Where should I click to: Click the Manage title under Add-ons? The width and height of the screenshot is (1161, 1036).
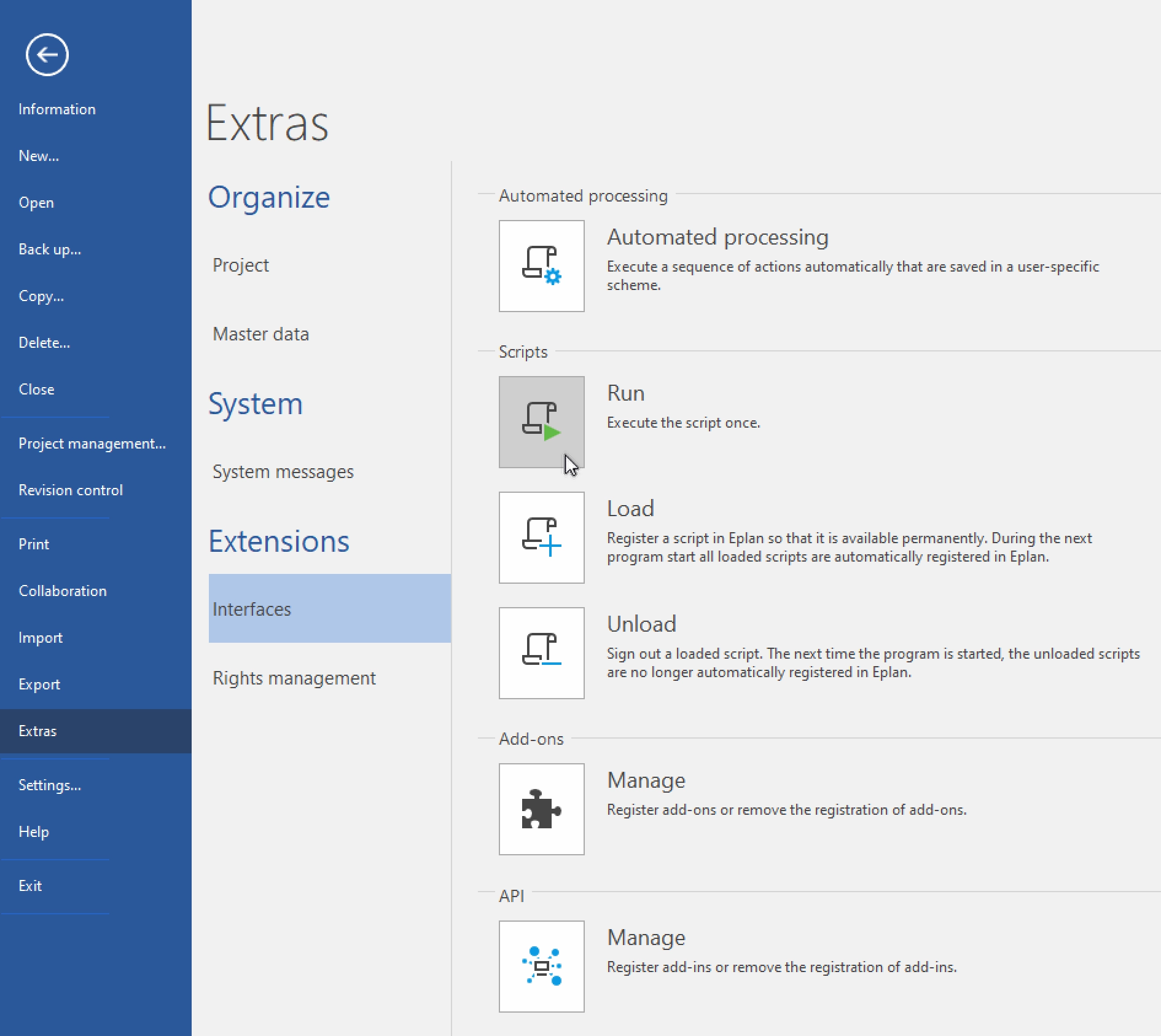click(646, 780)
